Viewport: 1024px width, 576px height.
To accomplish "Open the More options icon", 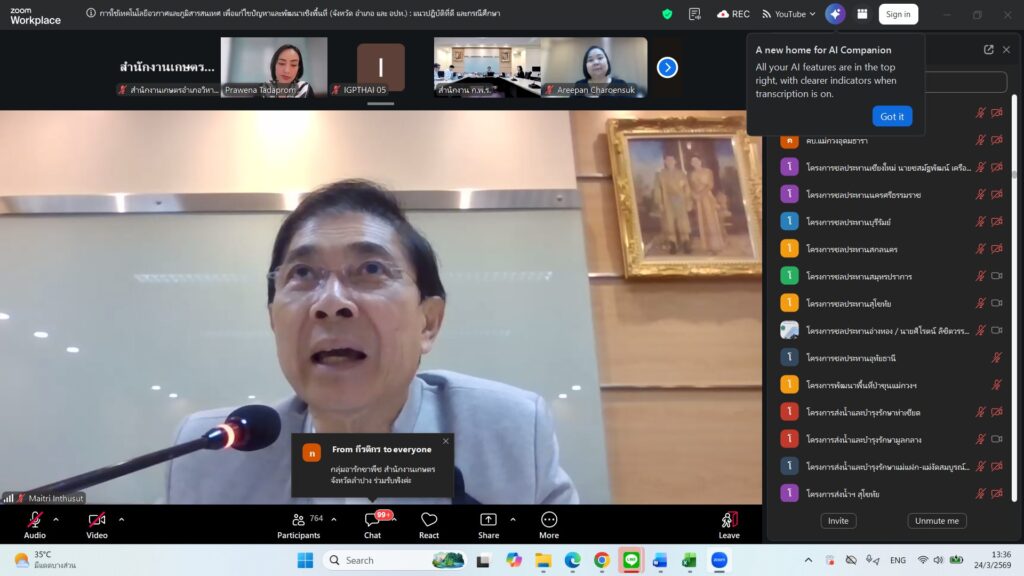I will (549, 523).
